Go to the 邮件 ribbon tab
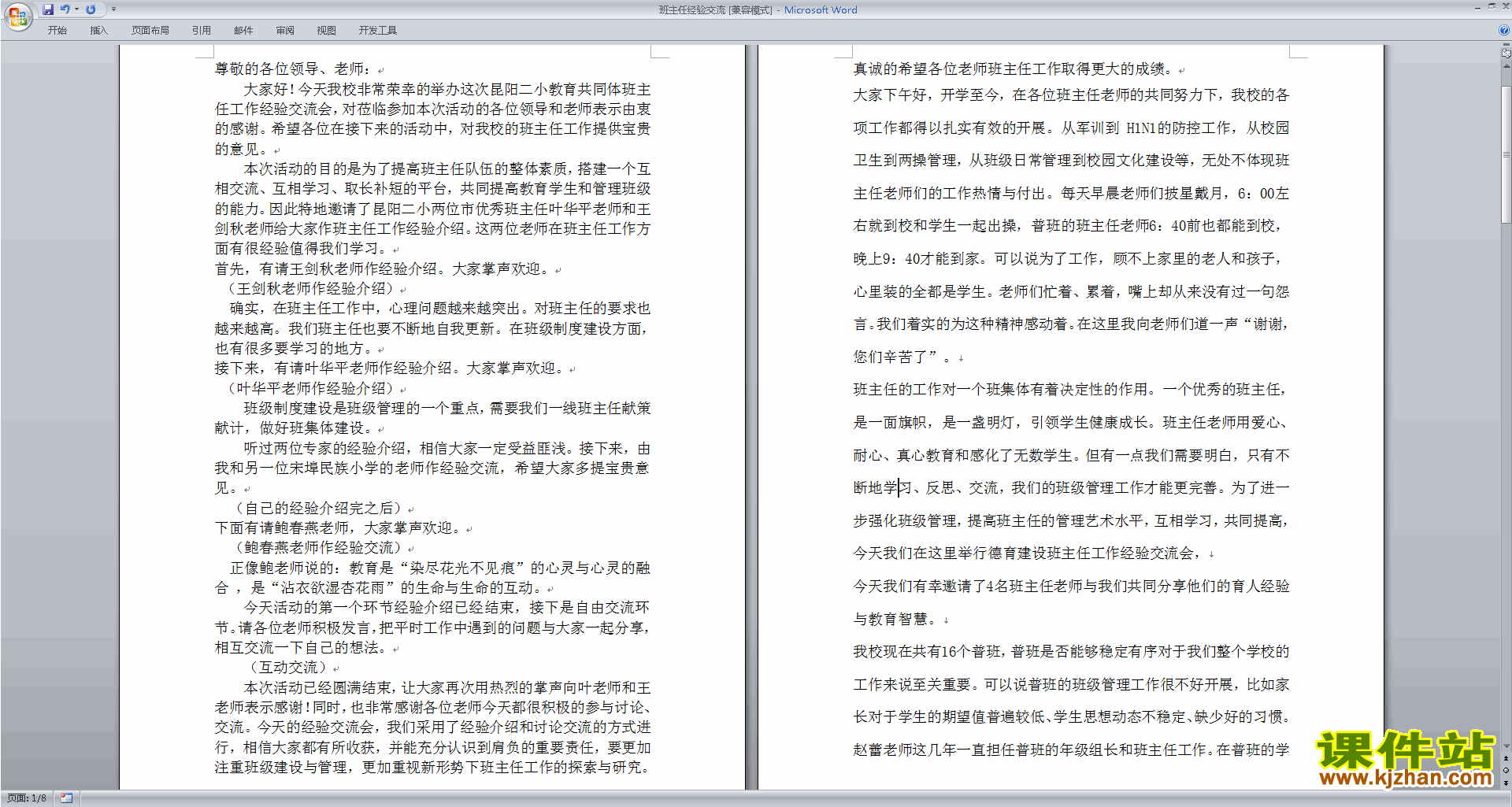Image resolution: width=1512 pixels, height=807 pixels. 243,30
